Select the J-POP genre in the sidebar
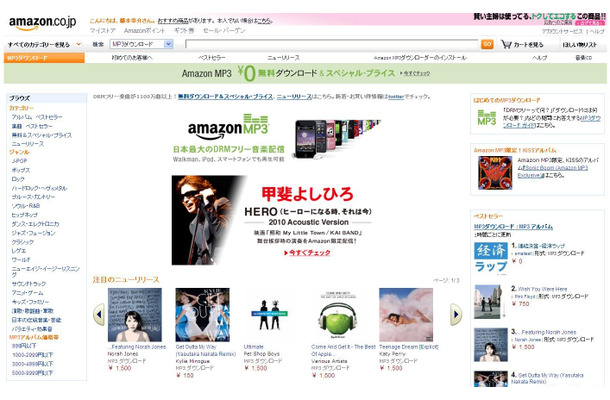The width and height of the screenshot is (610, 400). 19,161
